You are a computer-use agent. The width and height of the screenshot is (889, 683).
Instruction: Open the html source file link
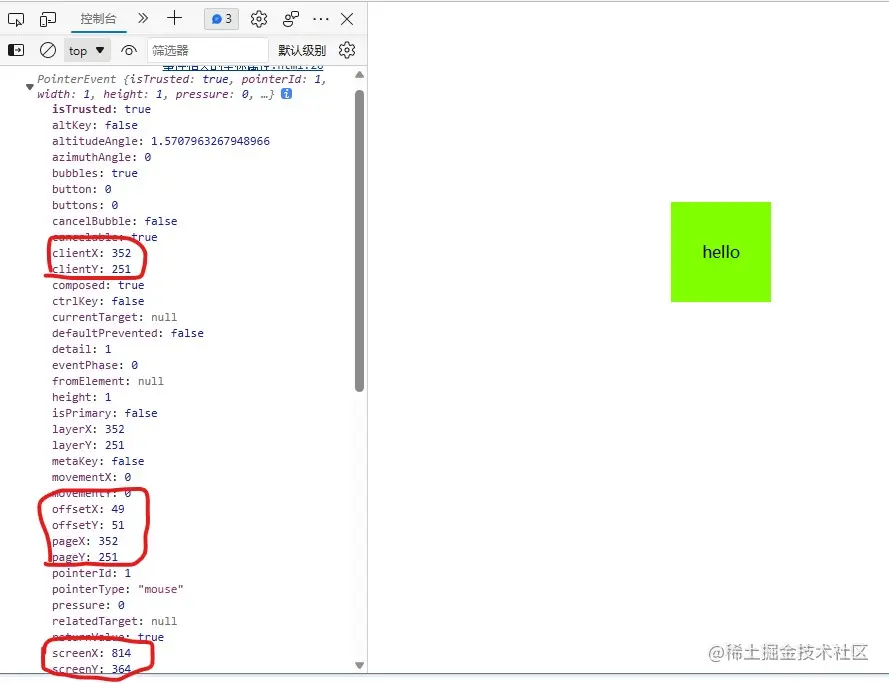point(243,67)
